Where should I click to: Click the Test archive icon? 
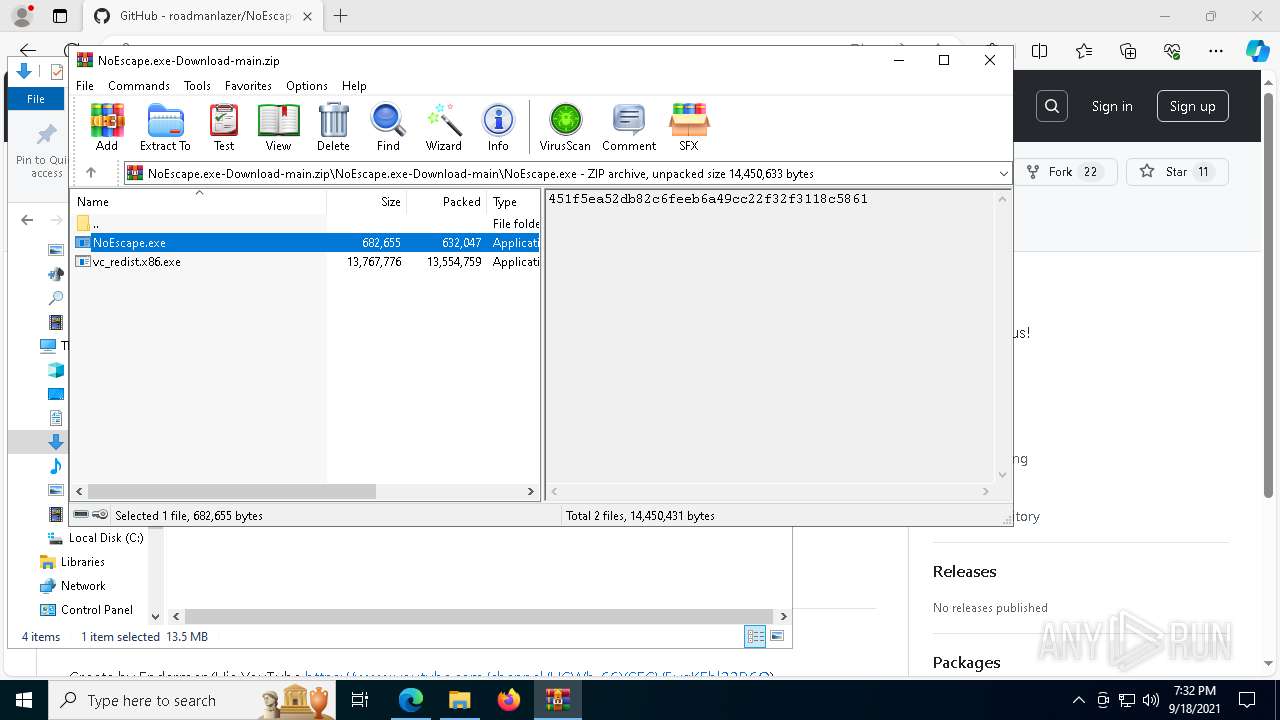(224, 127)
